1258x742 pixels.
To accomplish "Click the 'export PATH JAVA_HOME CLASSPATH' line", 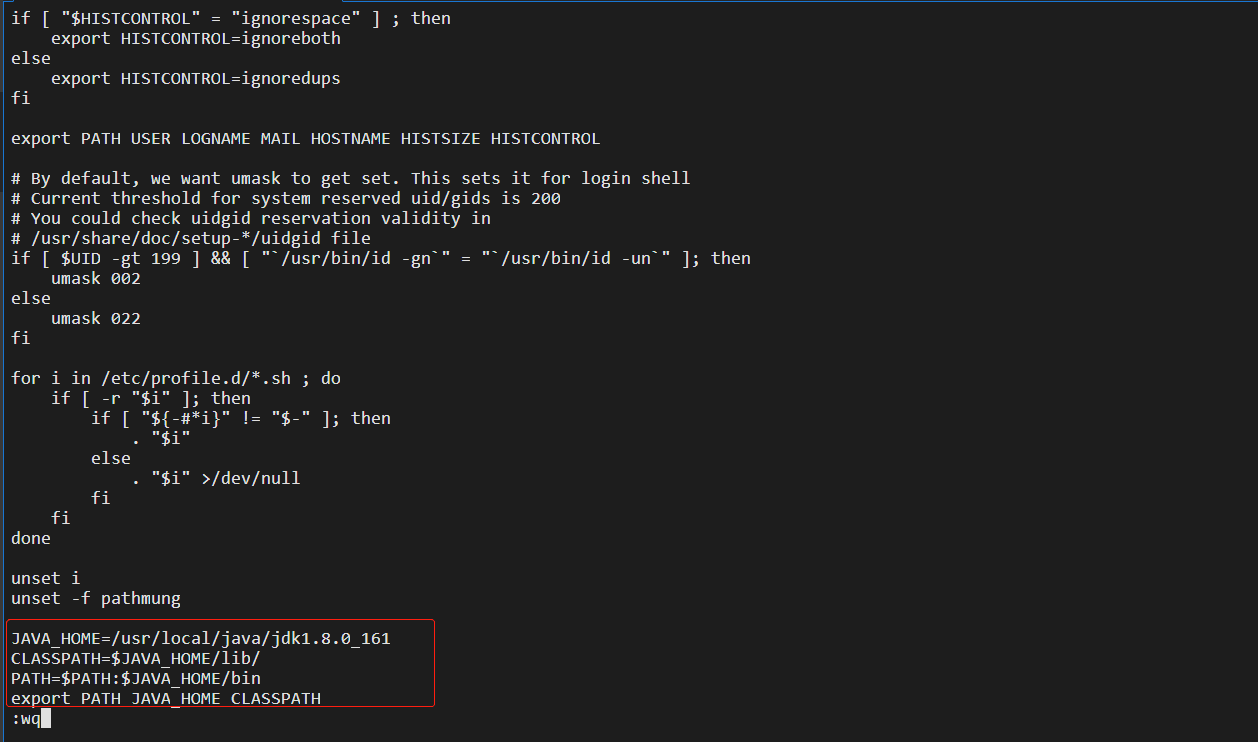I will pos(166,698).
